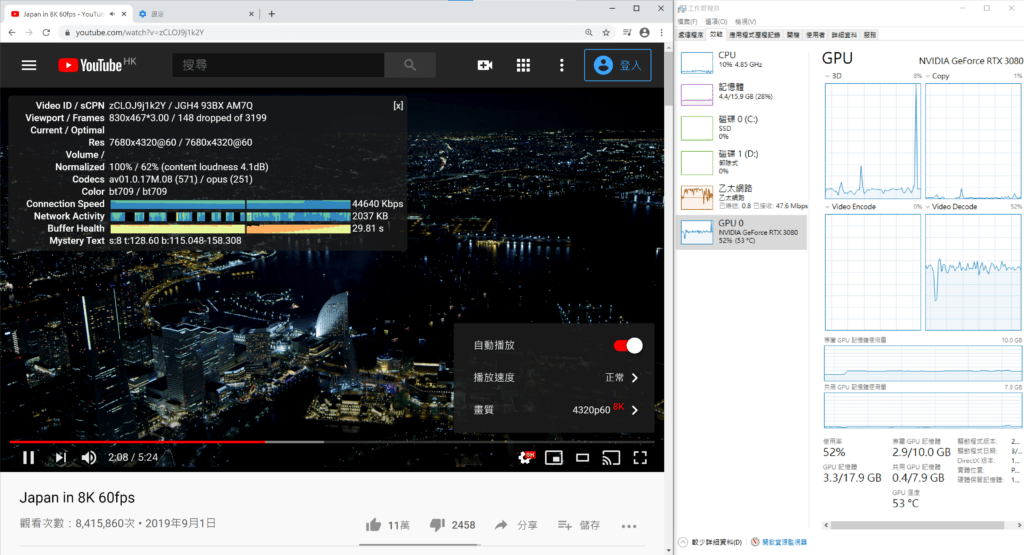The height and width of the screenshot is (555, 1024).
Task: Open the YouTube hamburger guide menu
Action: point(29,65)
